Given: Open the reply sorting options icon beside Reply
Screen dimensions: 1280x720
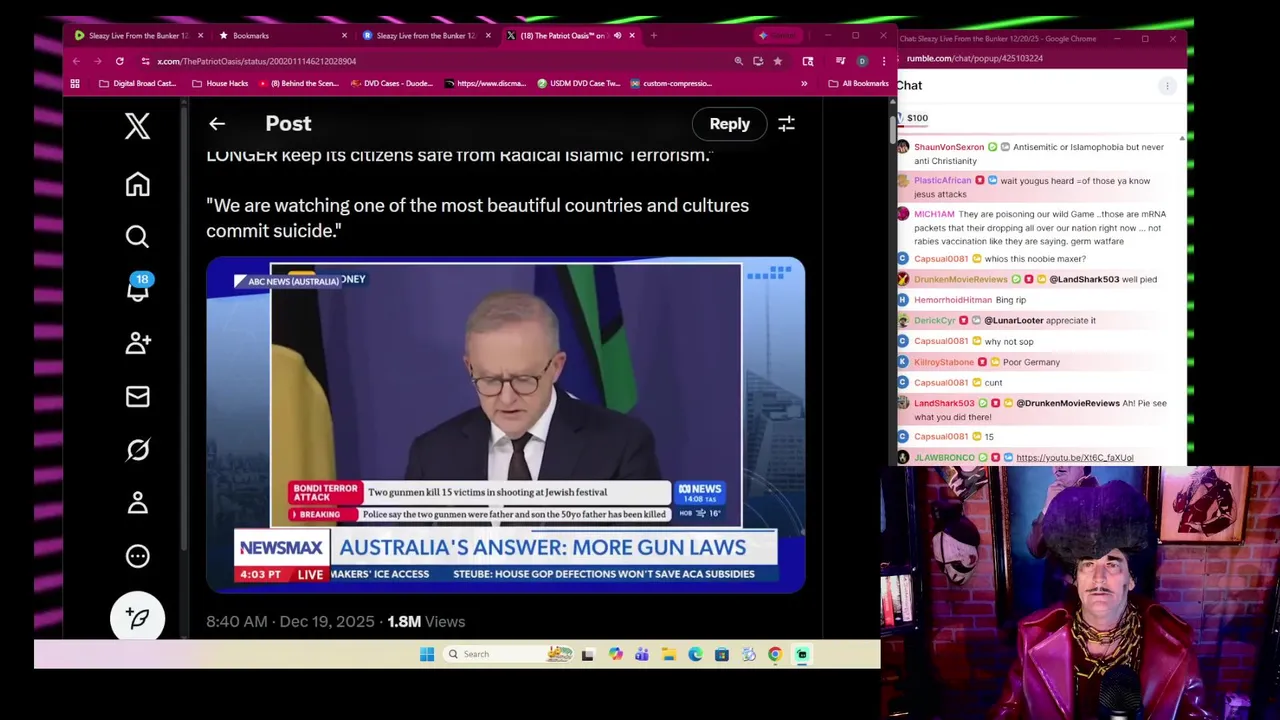Looking at the screenshot, I should (x=786, y=124).
